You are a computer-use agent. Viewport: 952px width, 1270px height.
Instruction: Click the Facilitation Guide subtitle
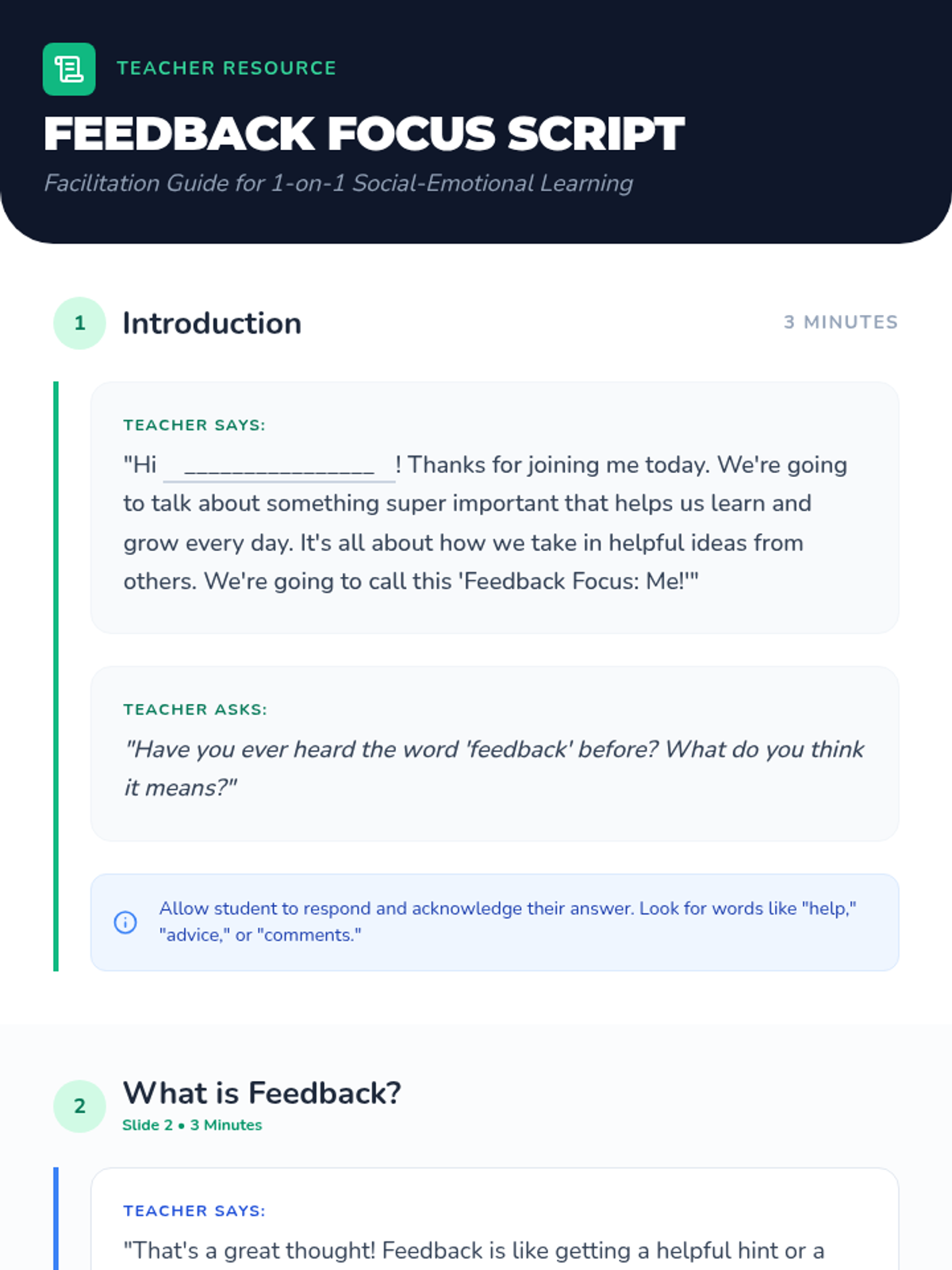tap(338, 183)
